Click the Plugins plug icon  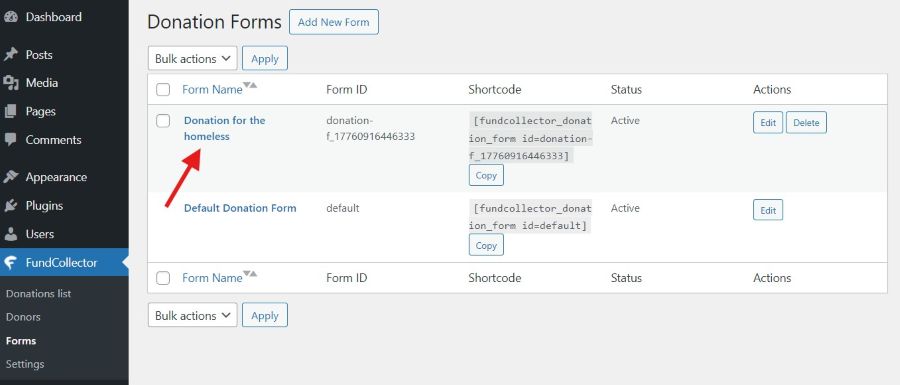click(x=10, y=205)
